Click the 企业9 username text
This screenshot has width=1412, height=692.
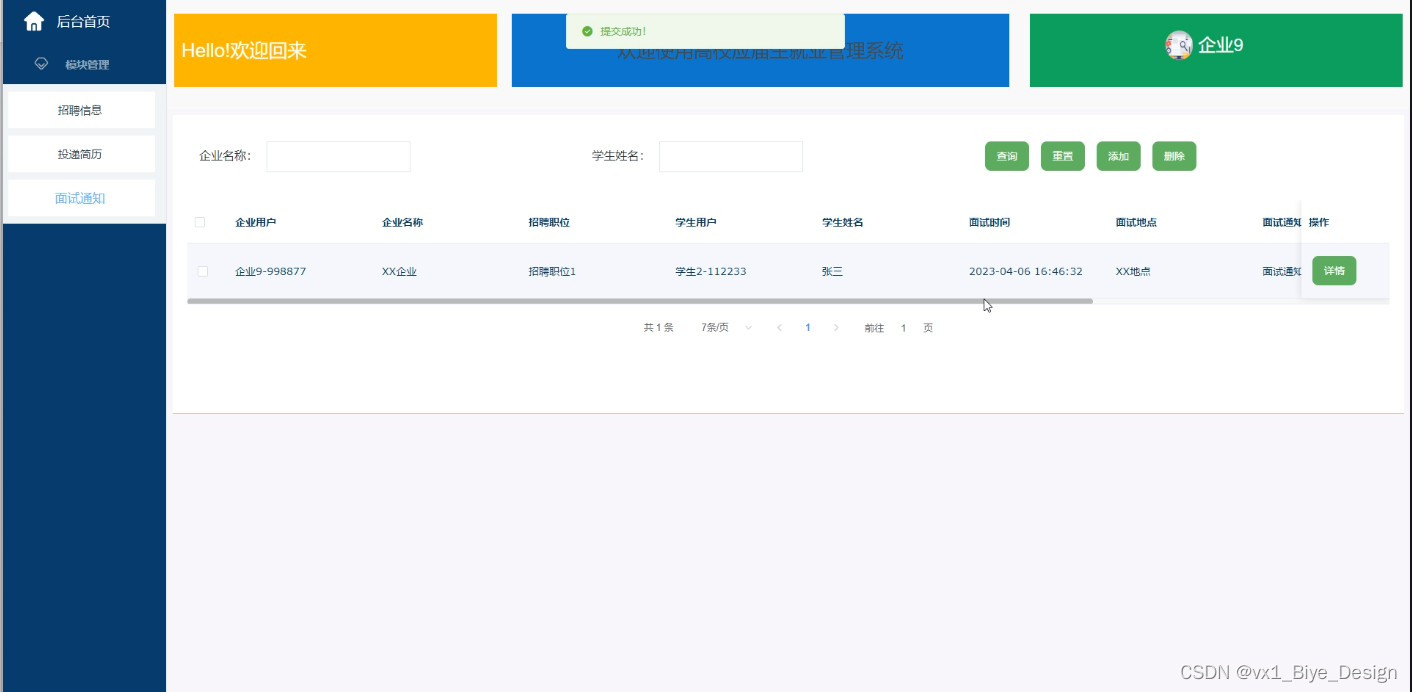pyautogui.click(x=1220, y=45)
